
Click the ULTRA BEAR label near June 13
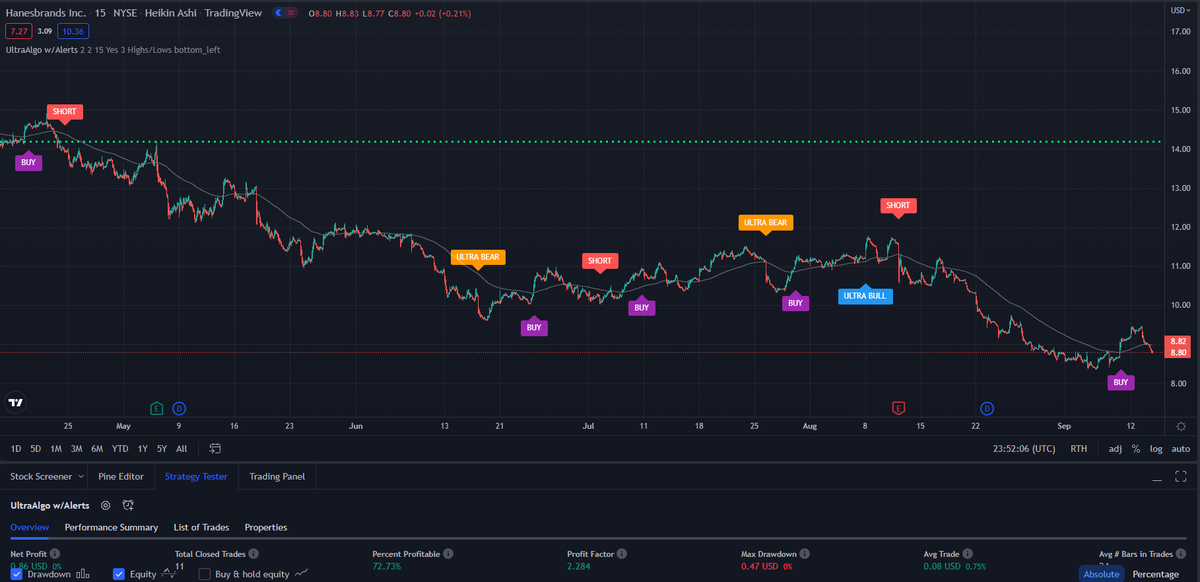(478, 258)
